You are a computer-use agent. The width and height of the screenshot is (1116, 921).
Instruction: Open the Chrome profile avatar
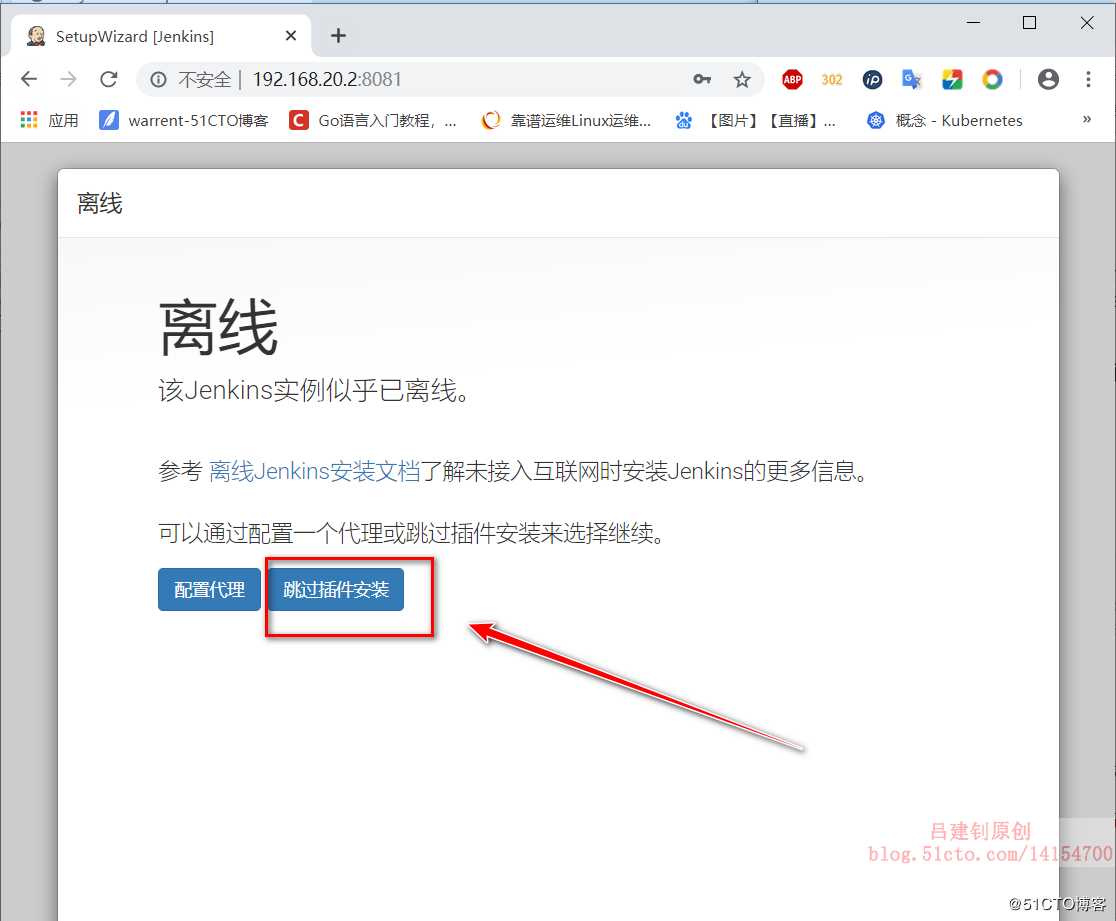click(x=1048, y=79)
